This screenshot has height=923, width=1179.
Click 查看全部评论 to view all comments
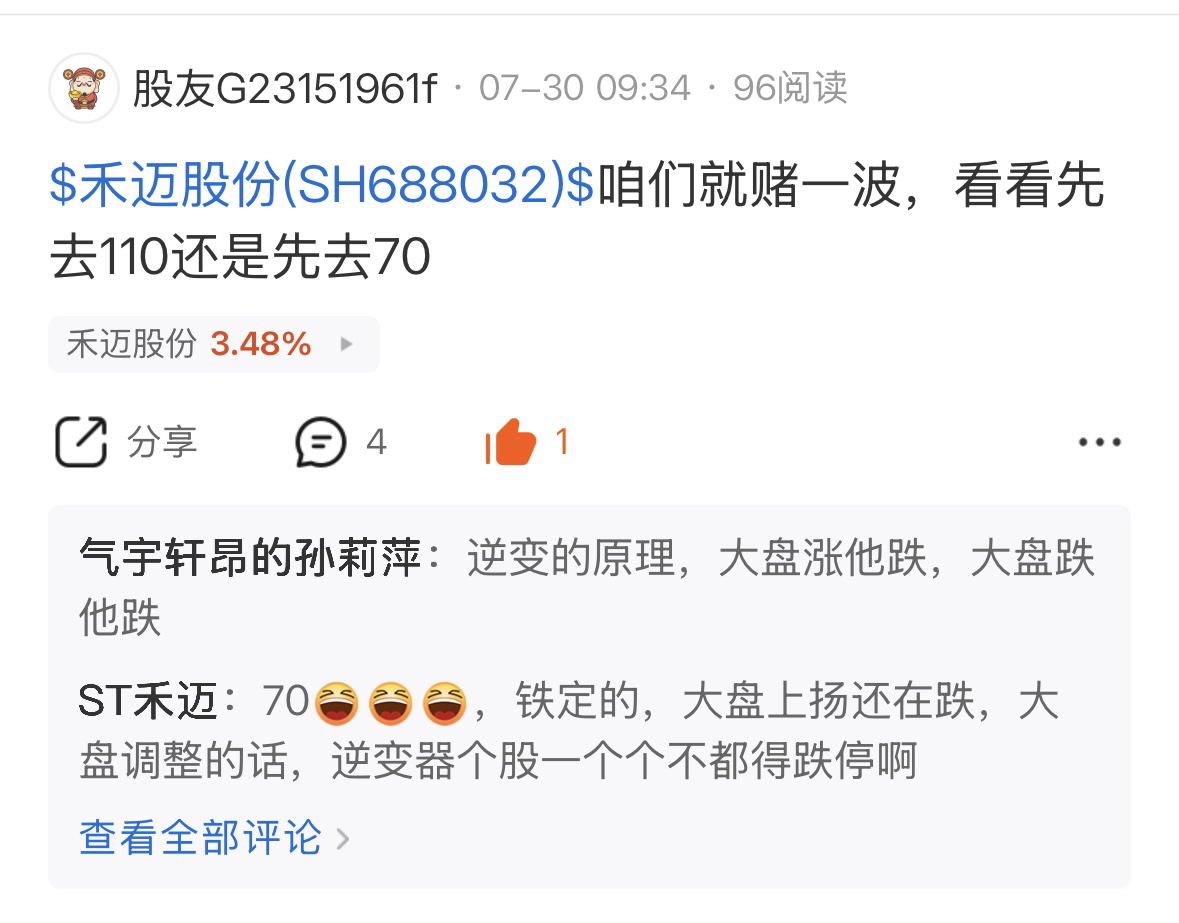click(200, 837)
